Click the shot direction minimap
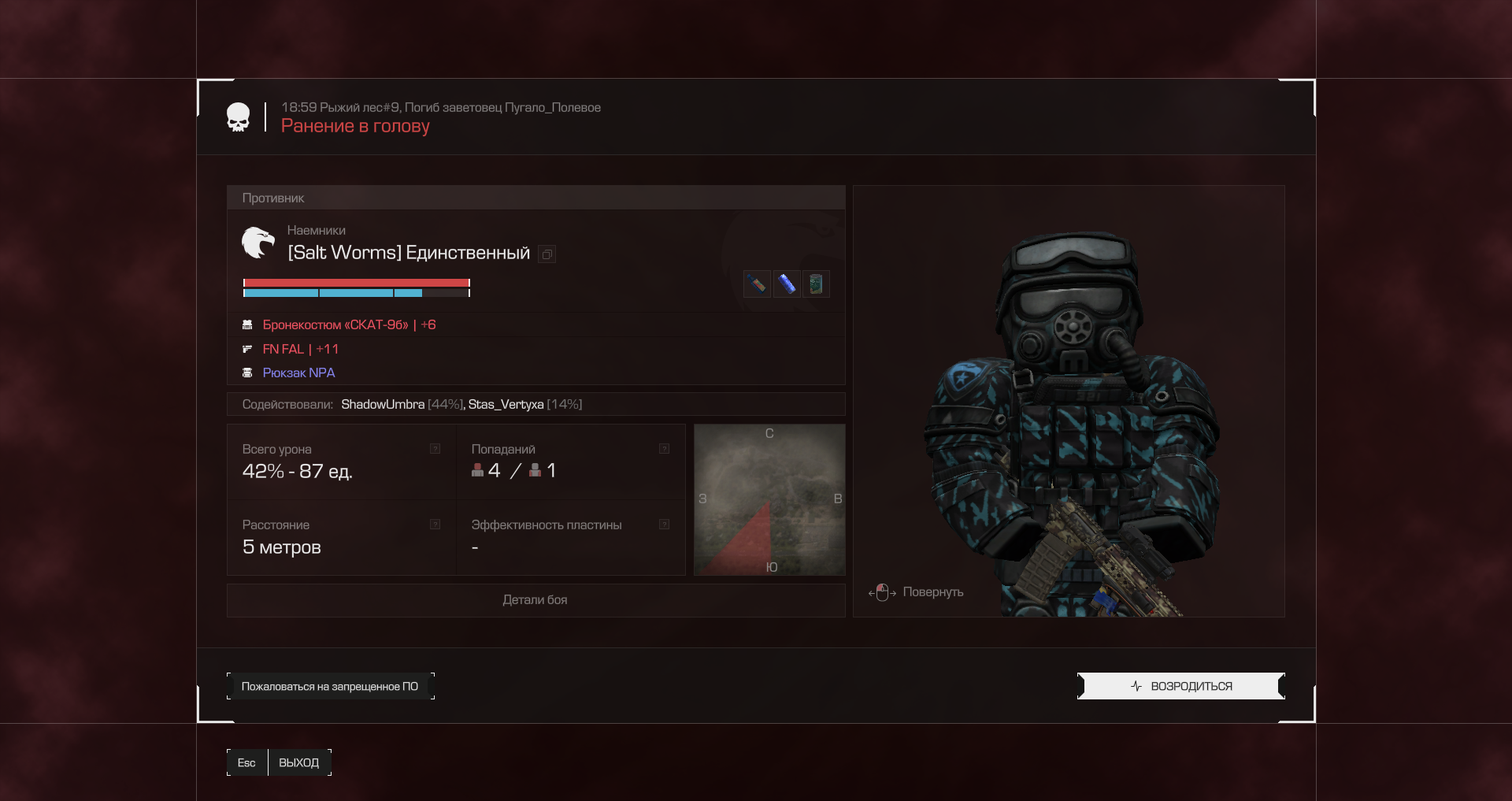 [769, 500]
